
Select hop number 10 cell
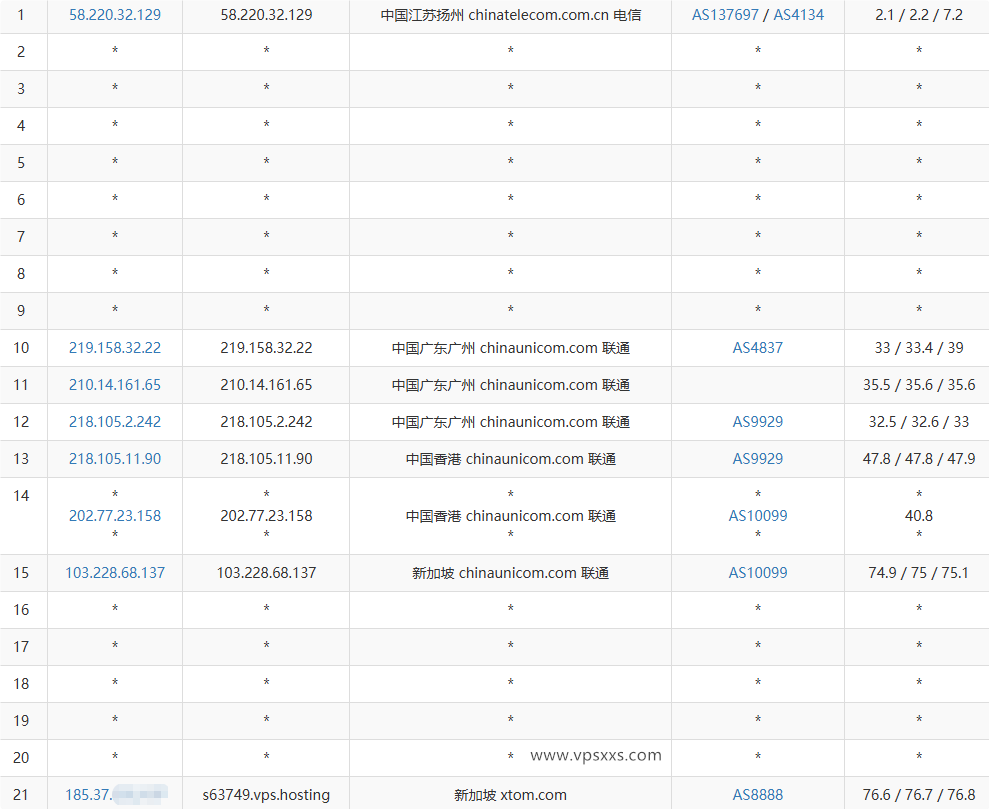tap(23, 347)
